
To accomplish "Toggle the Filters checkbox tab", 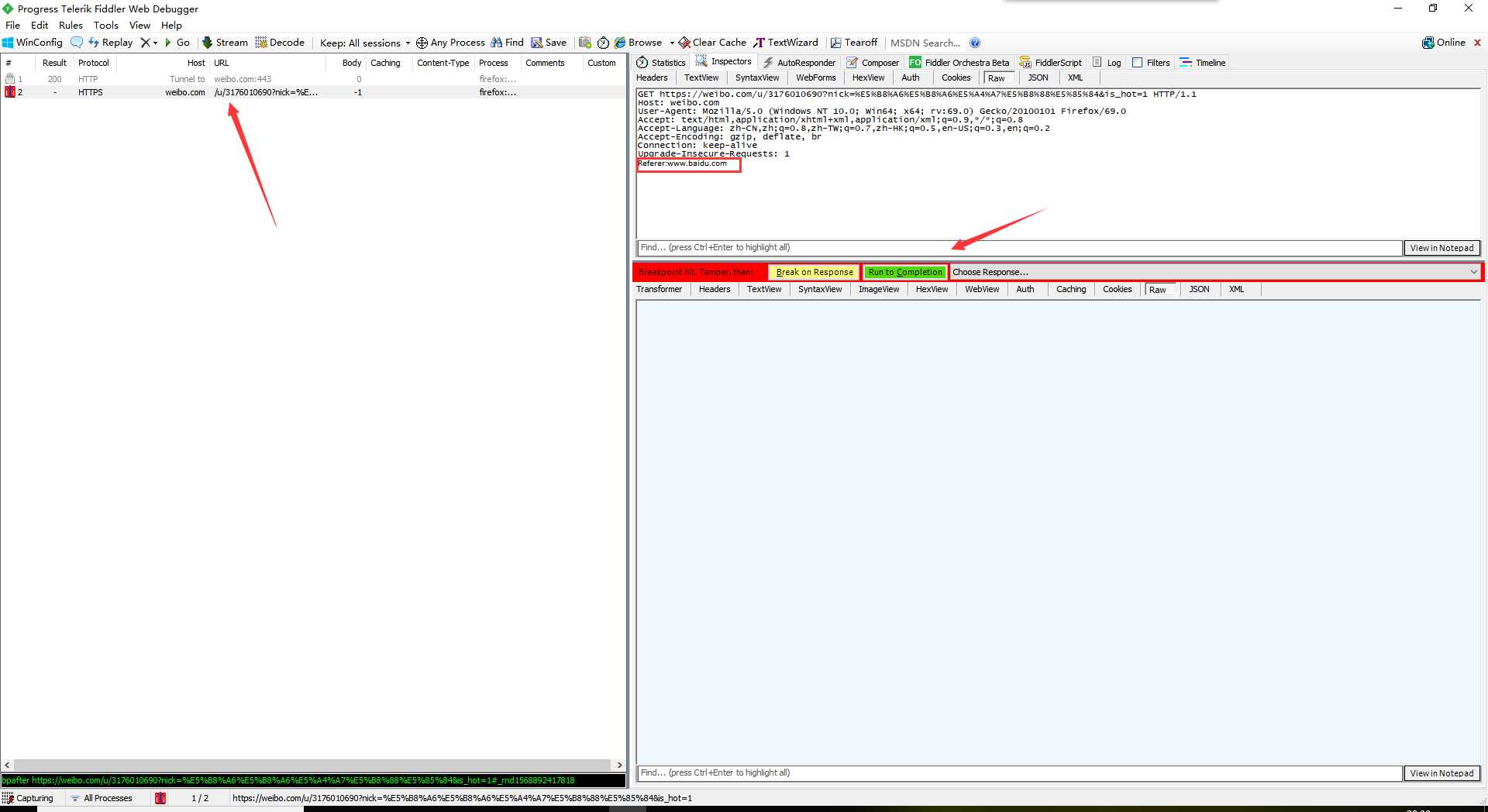I will (x=1151, y=63).
